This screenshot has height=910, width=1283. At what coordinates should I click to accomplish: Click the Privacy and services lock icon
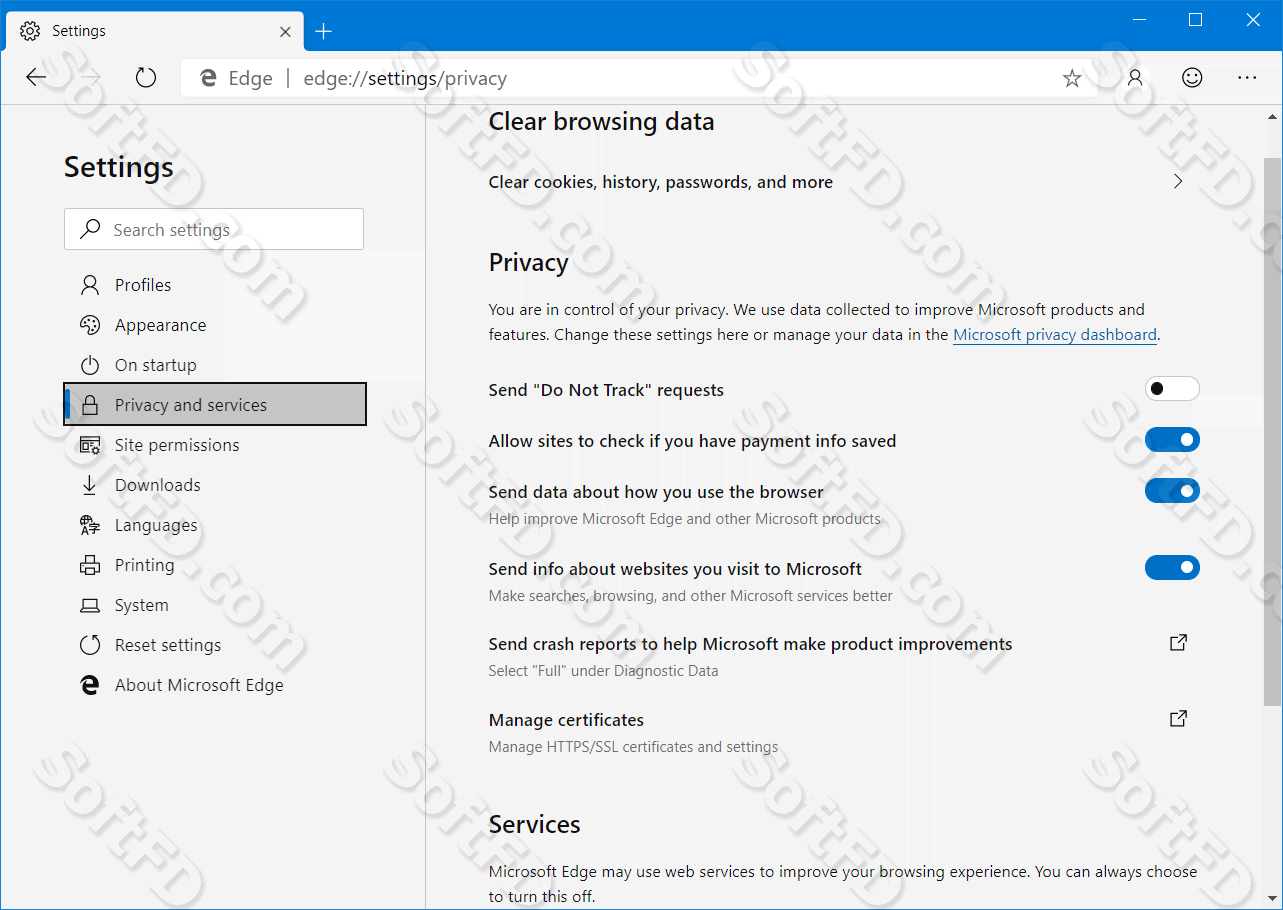(90, 405)
